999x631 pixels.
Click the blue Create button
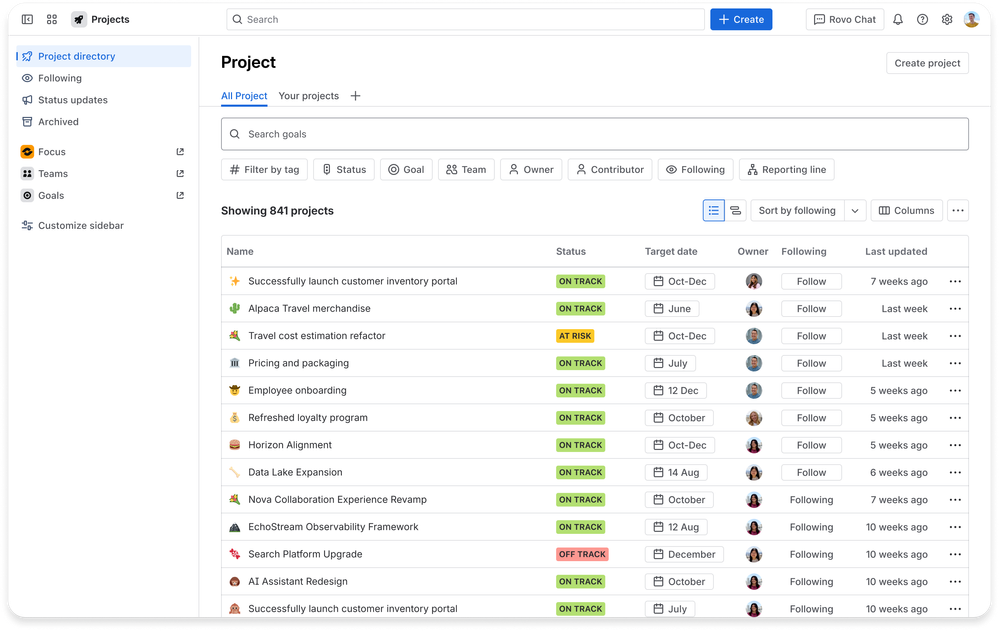pyautogui.click(x=741, y=19)
